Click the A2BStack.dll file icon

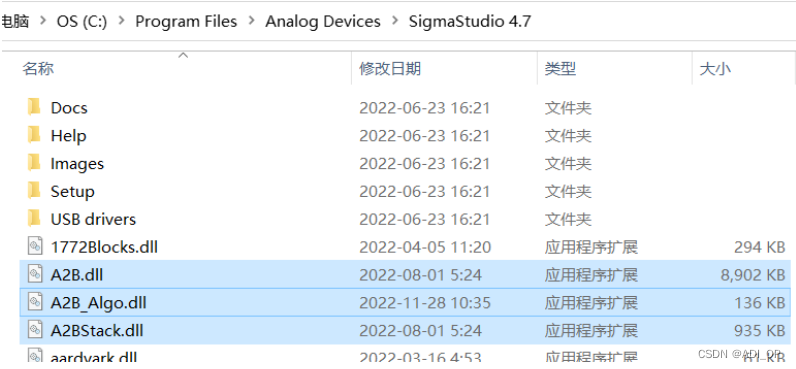tap(35, 330)
